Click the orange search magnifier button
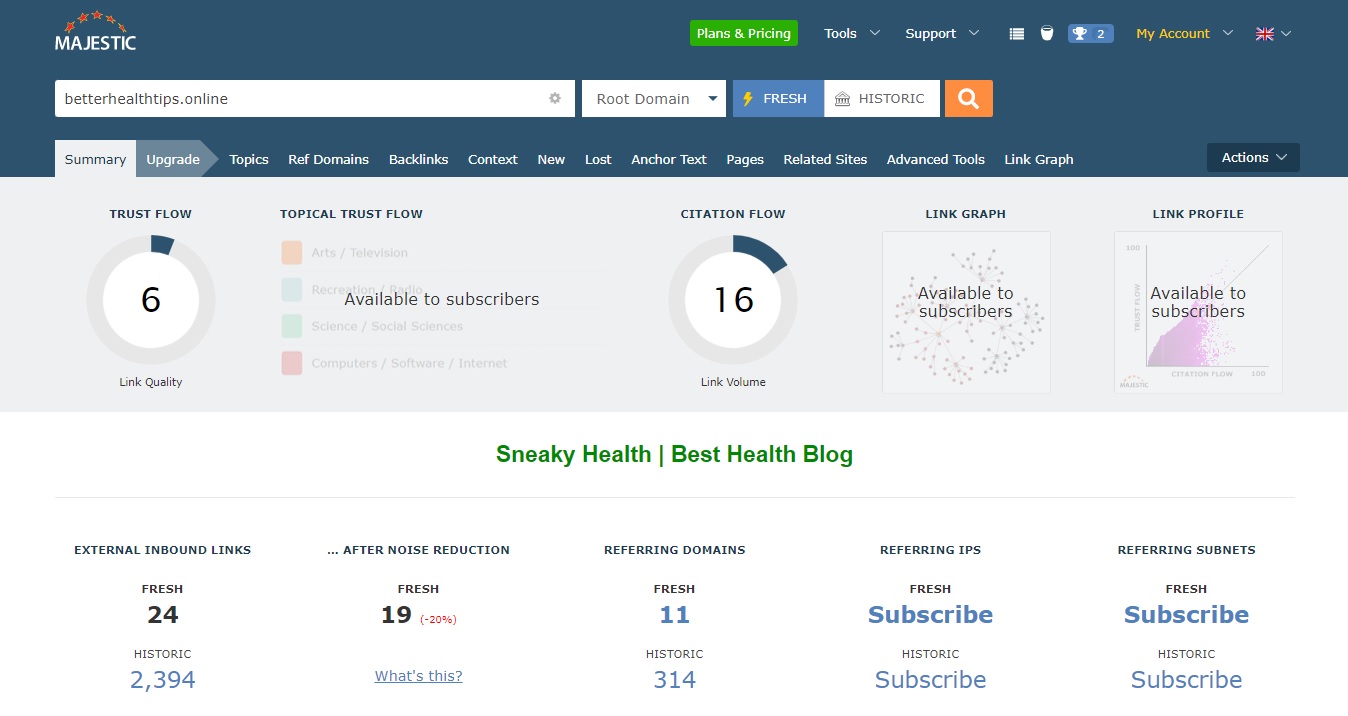The height and width of the screenshot is (716, 1348). 968,98
